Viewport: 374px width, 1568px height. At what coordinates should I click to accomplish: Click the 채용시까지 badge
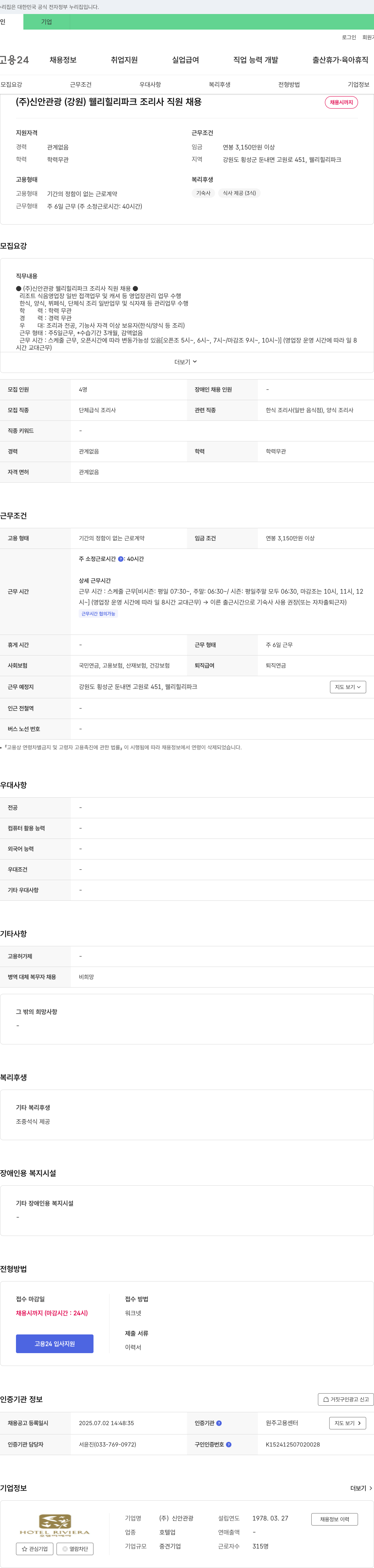point(341,102)
